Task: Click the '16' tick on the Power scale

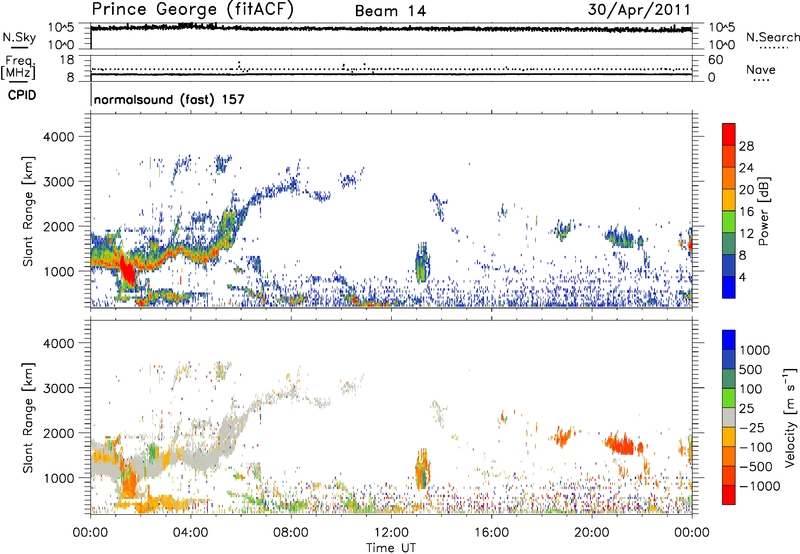Action: click(746, 212)
